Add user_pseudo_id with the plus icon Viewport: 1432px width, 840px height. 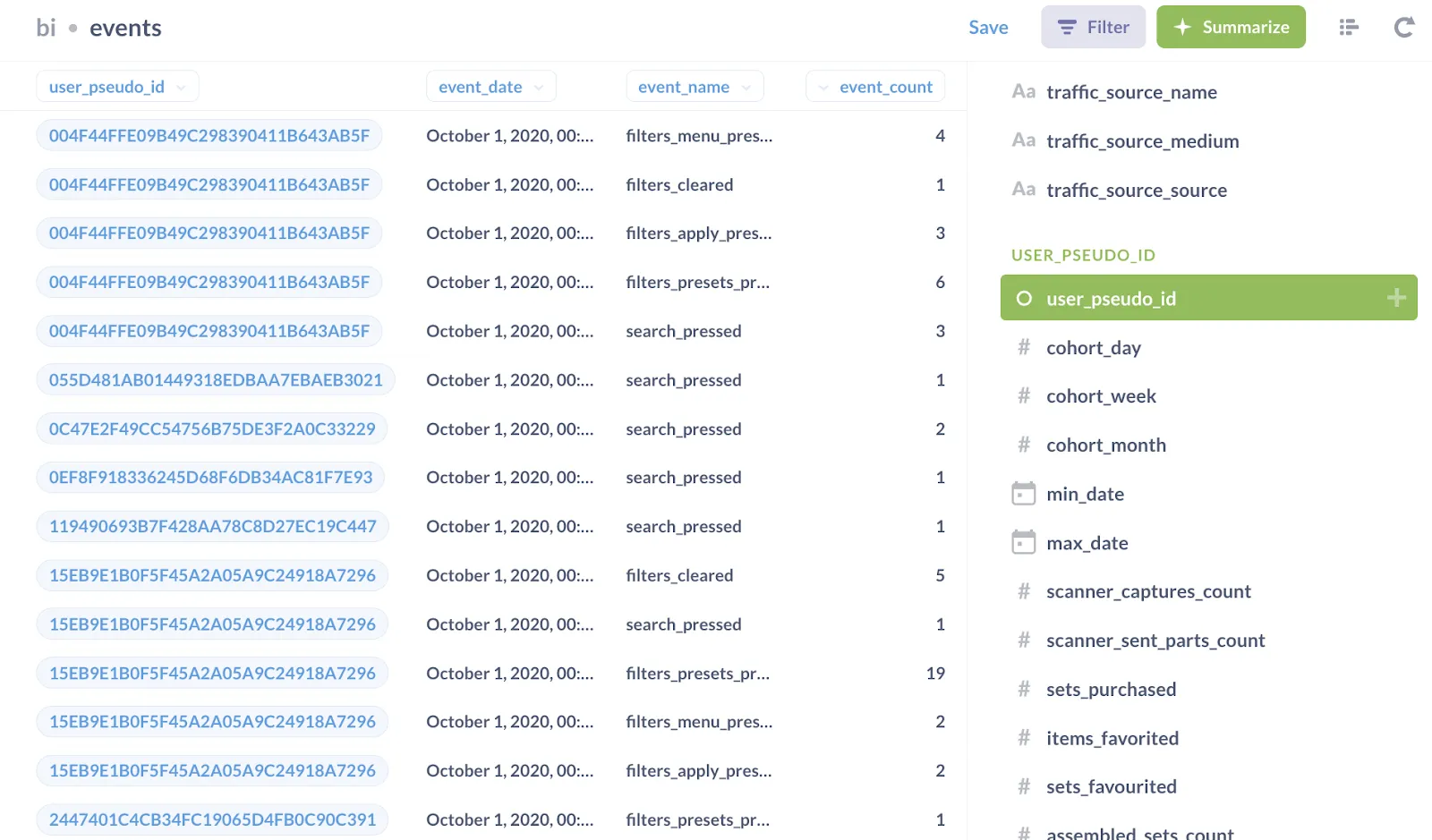pos(1394,297)
